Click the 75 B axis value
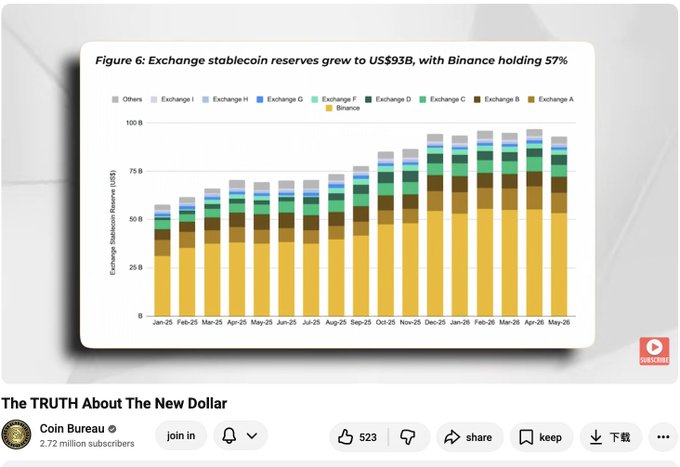 coord(135,171)
